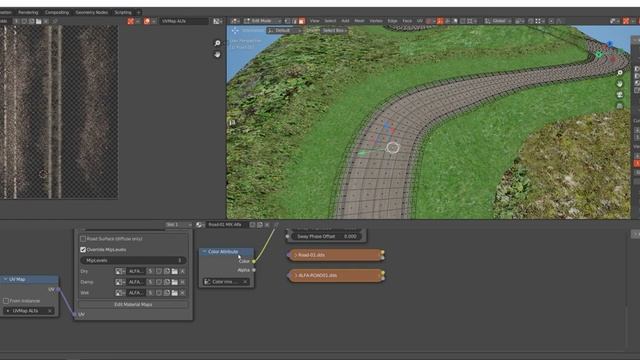Screen dimensions: 640x360
Task: Expand the Road-01.dds node
Action: click(x=296, y=255)
